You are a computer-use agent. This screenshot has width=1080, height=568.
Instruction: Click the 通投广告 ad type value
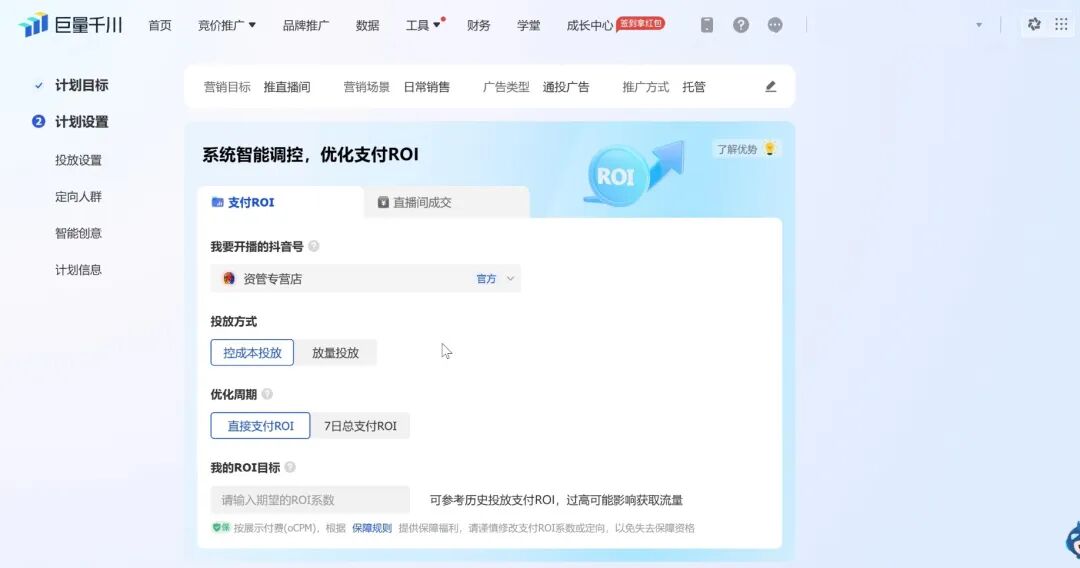pos(565,87)
